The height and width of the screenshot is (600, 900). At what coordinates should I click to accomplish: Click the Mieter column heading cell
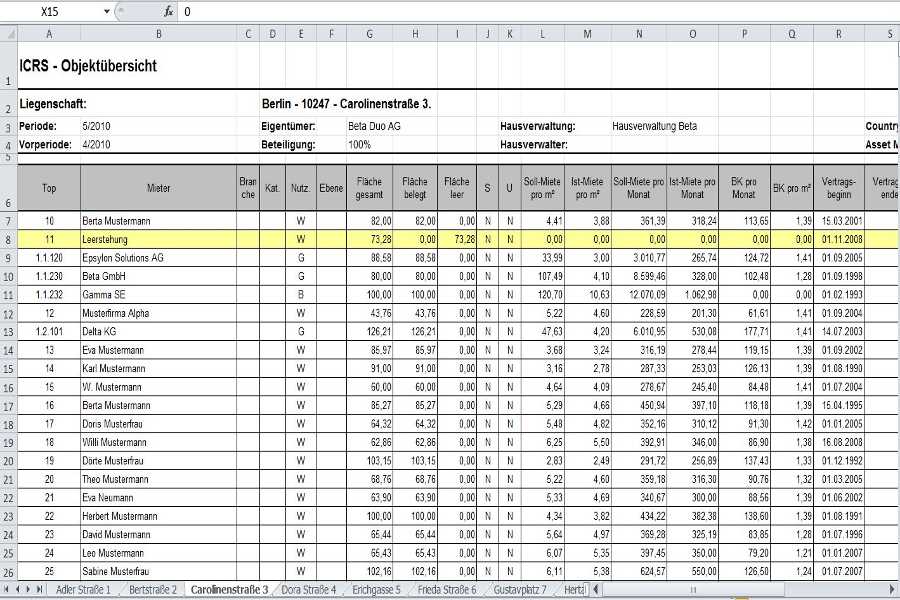point(158,188)
